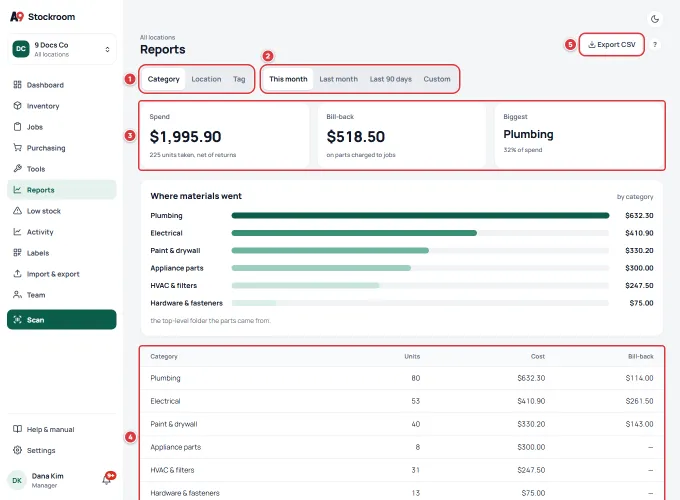The image size is (680, 500).
Task: Open the Jobs page
Action: [x=62, y=127]
